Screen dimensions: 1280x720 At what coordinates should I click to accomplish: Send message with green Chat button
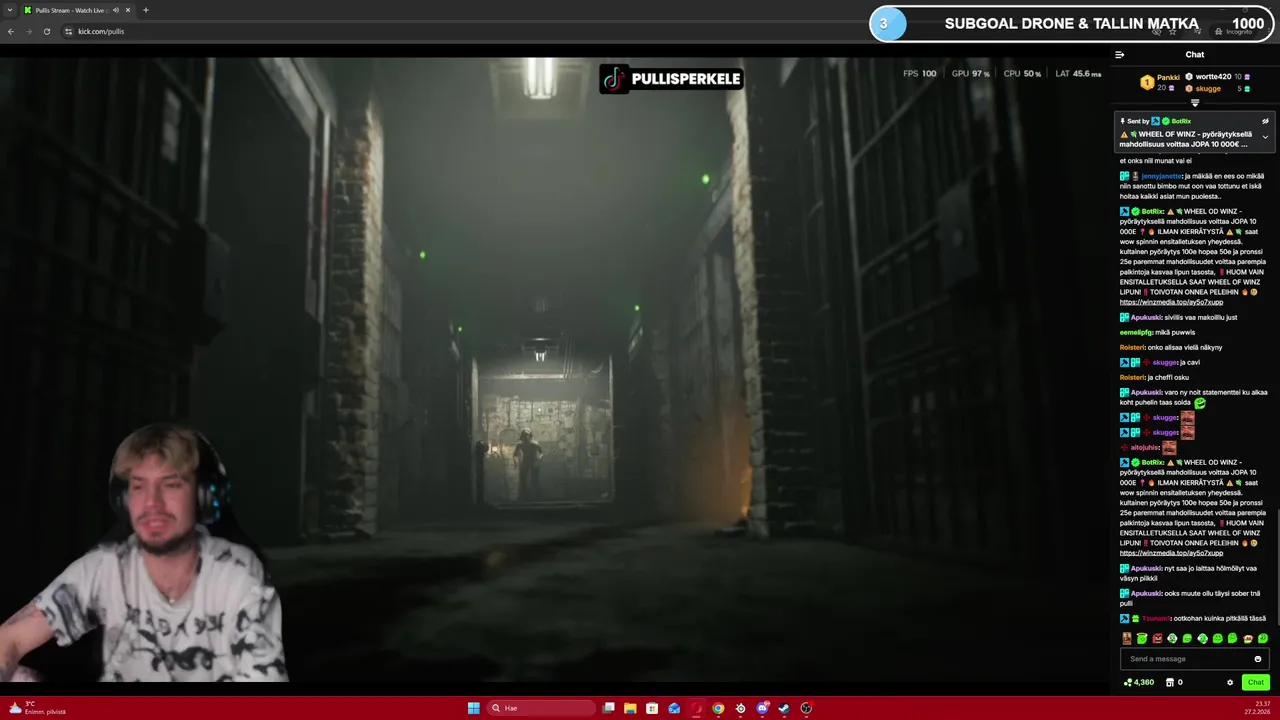(1256, 683)
